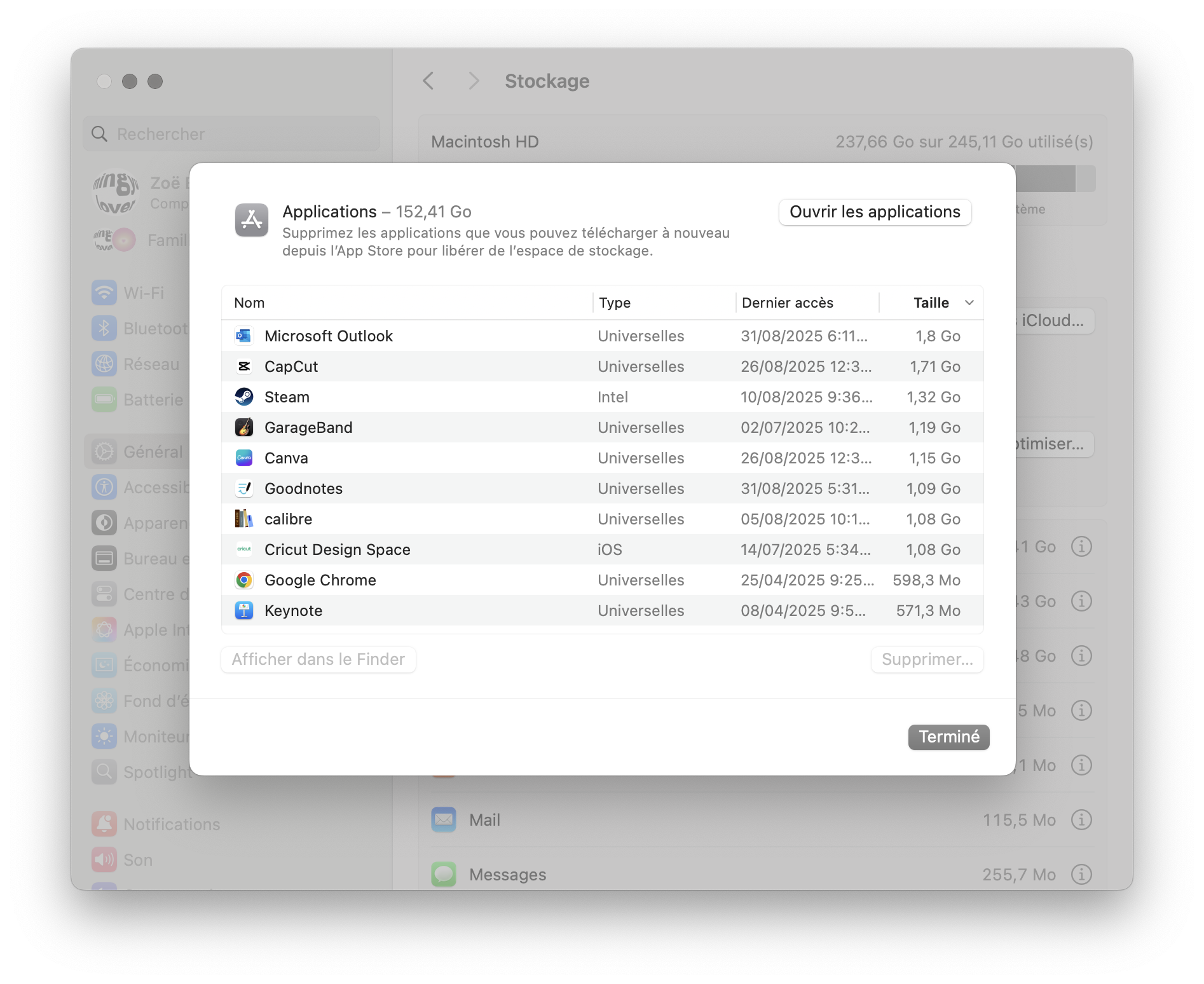
Task: Click the Keynote app icon
Action: [x=244, y=610]
